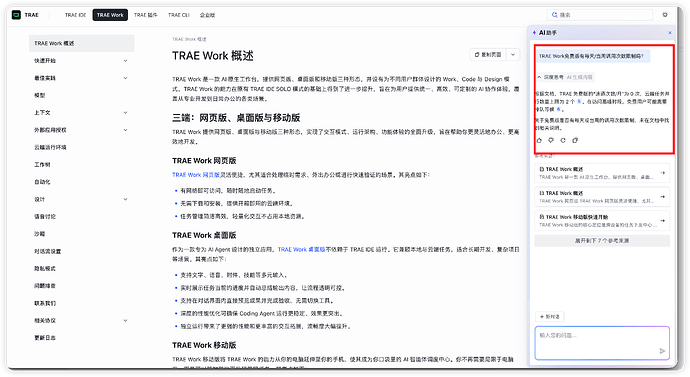
Task: Select the TRAE Work tab
Action: point(110,15)
